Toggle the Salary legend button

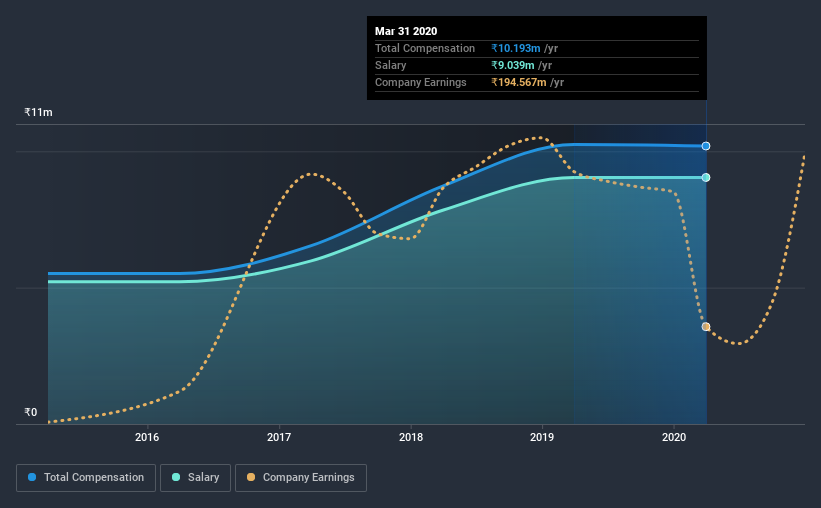(195, 478)
